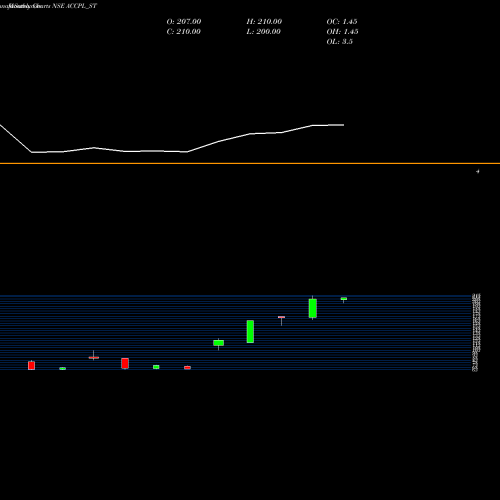
Task: Click the close price value C: 210.00
Action: 183,31
